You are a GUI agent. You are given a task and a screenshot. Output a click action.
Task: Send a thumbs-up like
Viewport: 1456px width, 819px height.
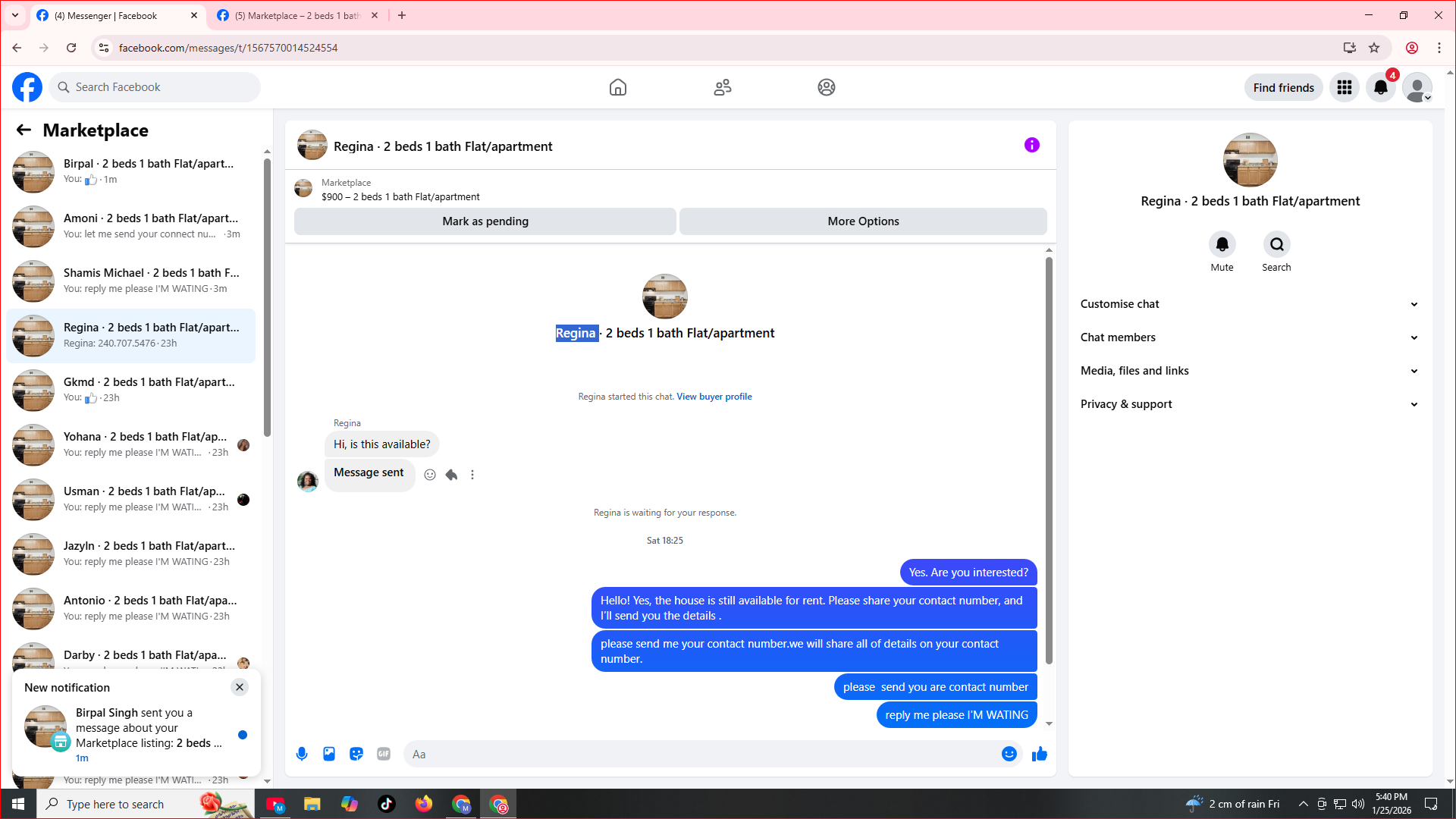click(x=1040, y=754)
